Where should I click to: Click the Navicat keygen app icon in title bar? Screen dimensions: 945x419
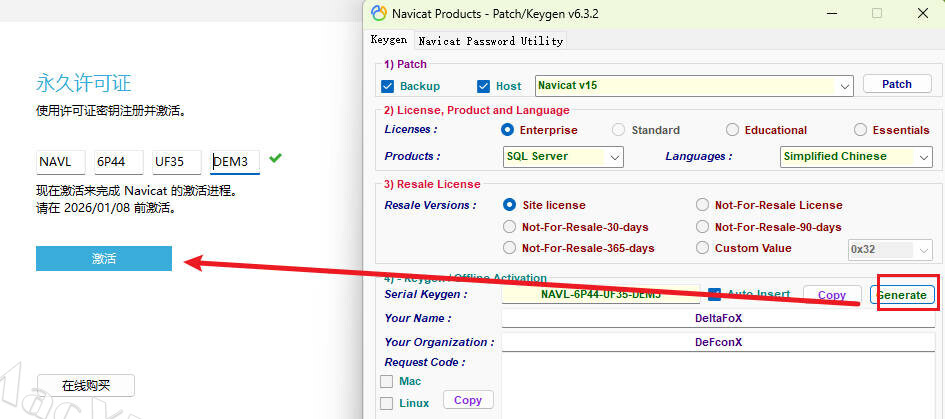click(x=378, y=13)
